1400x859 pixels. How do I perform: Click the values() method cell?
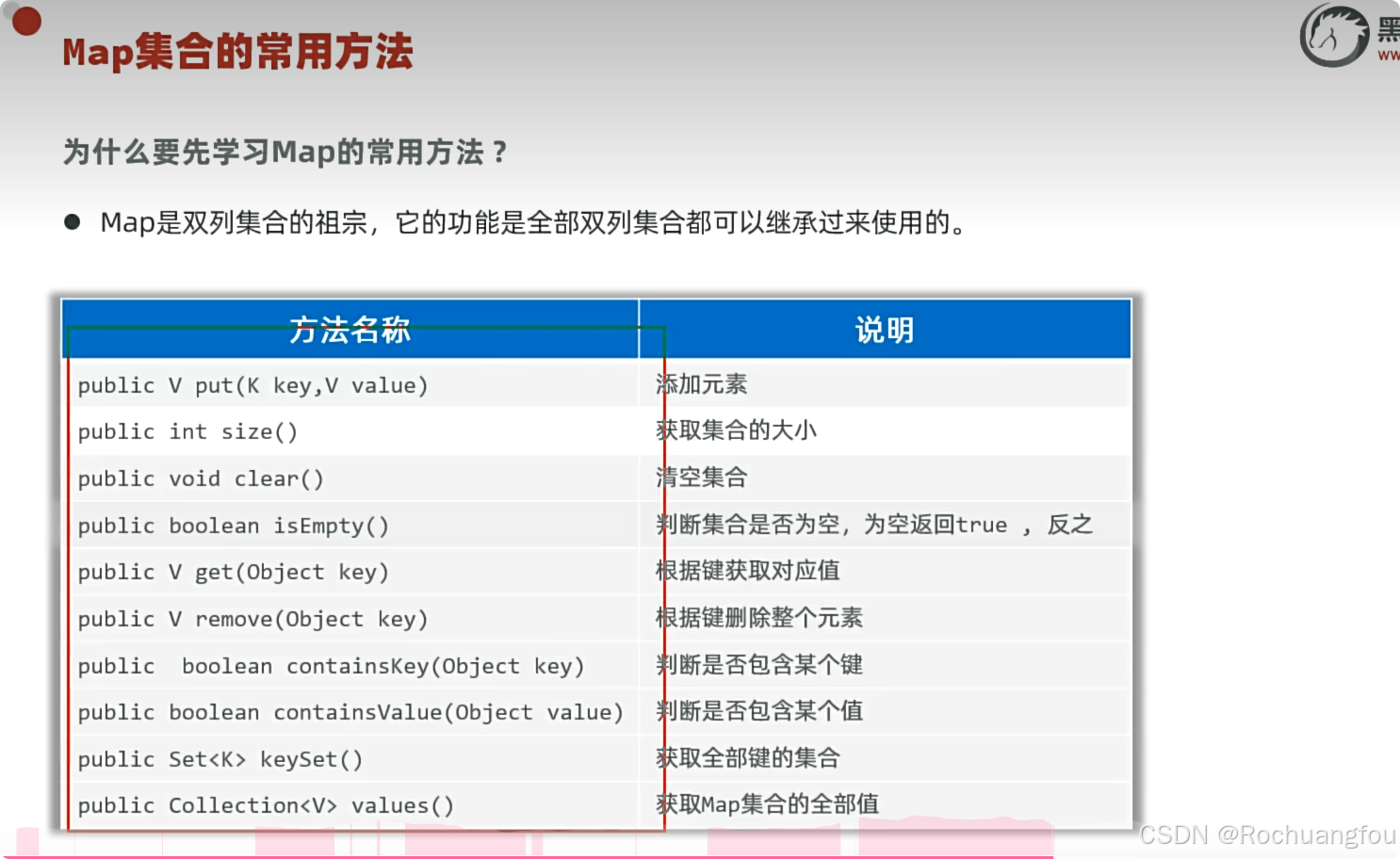point(266,804)
